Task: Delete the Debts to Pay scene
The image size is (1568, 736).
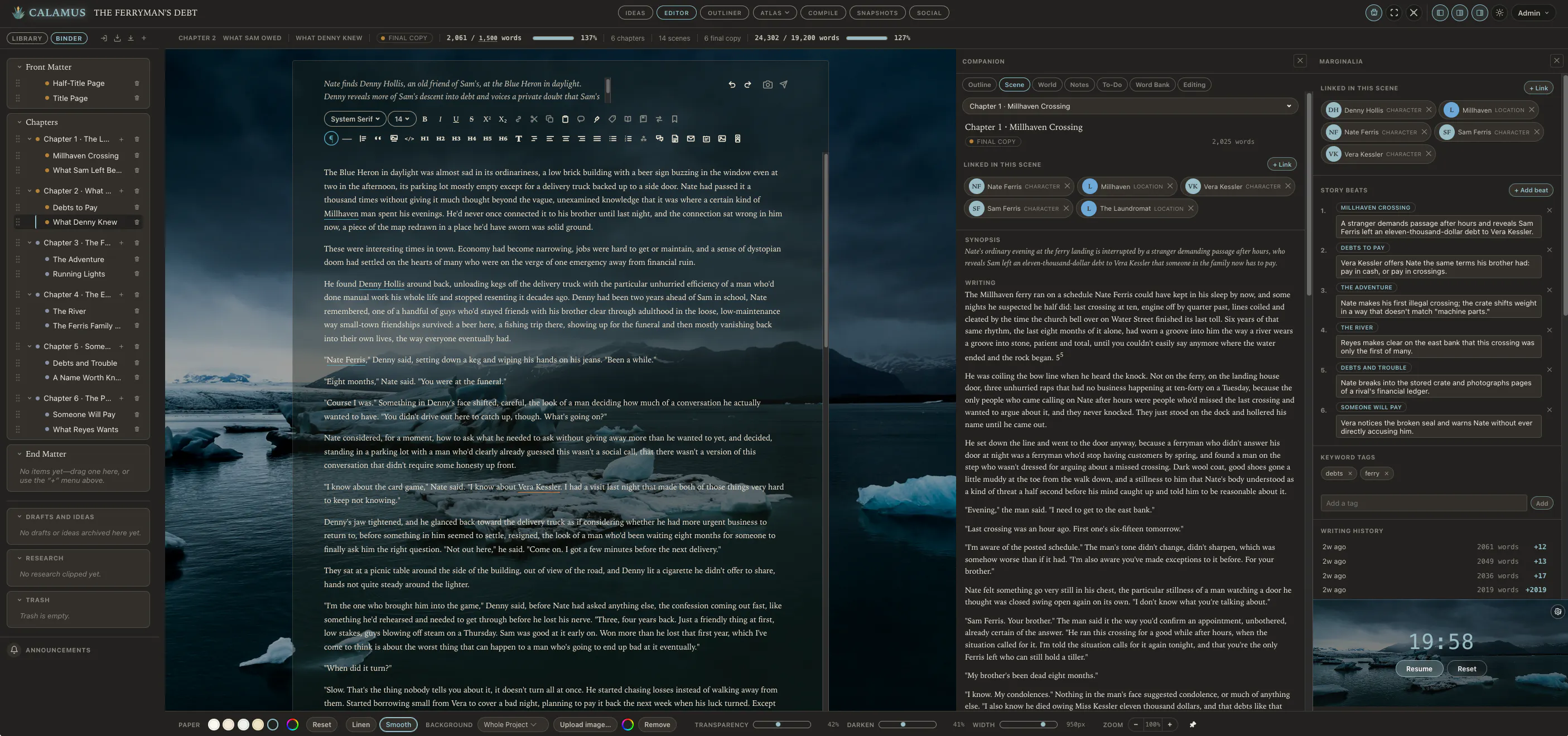Action: 137,207
